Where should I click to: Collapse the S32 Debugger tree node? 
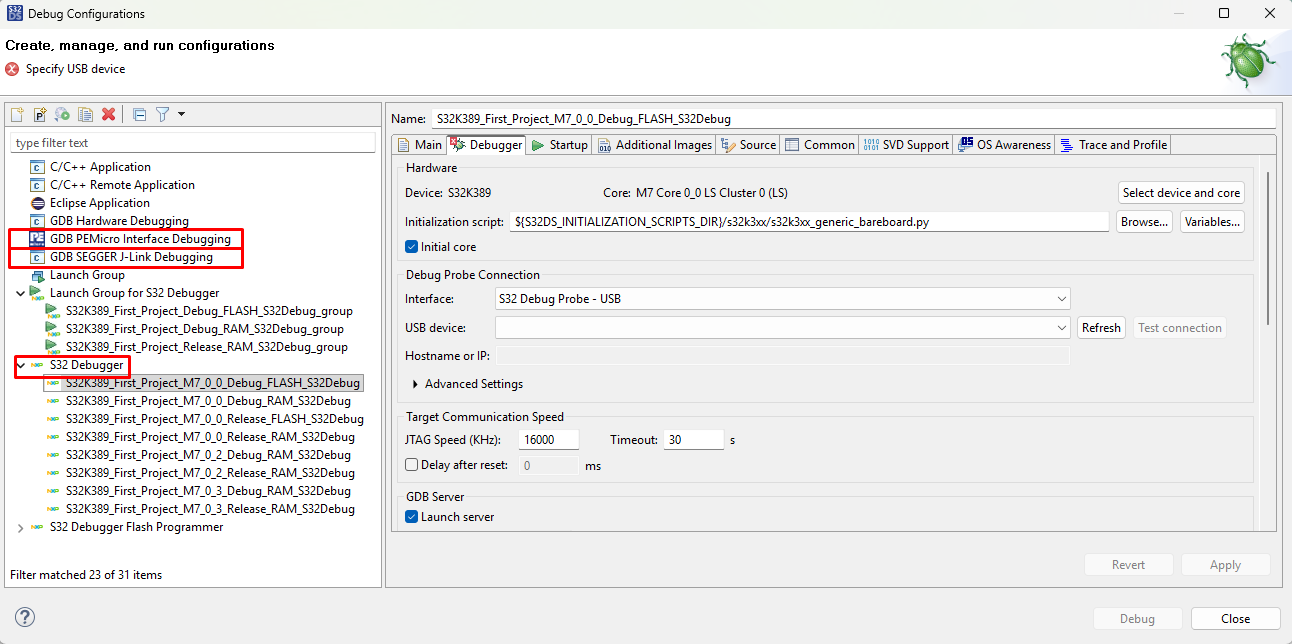coord(20,365)
